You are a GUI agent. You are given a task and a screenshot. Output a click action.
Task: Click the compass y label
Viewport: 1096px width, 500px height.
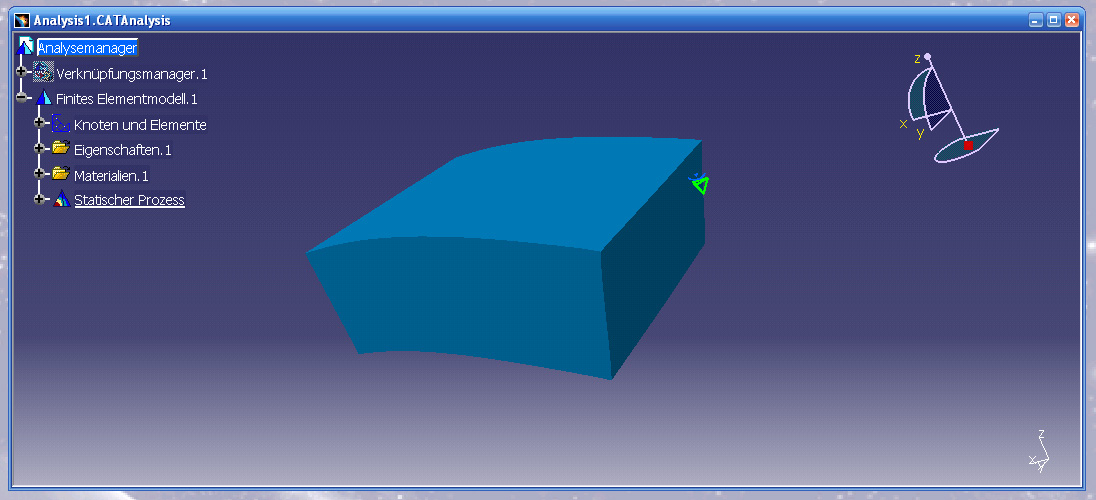pos(921,133)
